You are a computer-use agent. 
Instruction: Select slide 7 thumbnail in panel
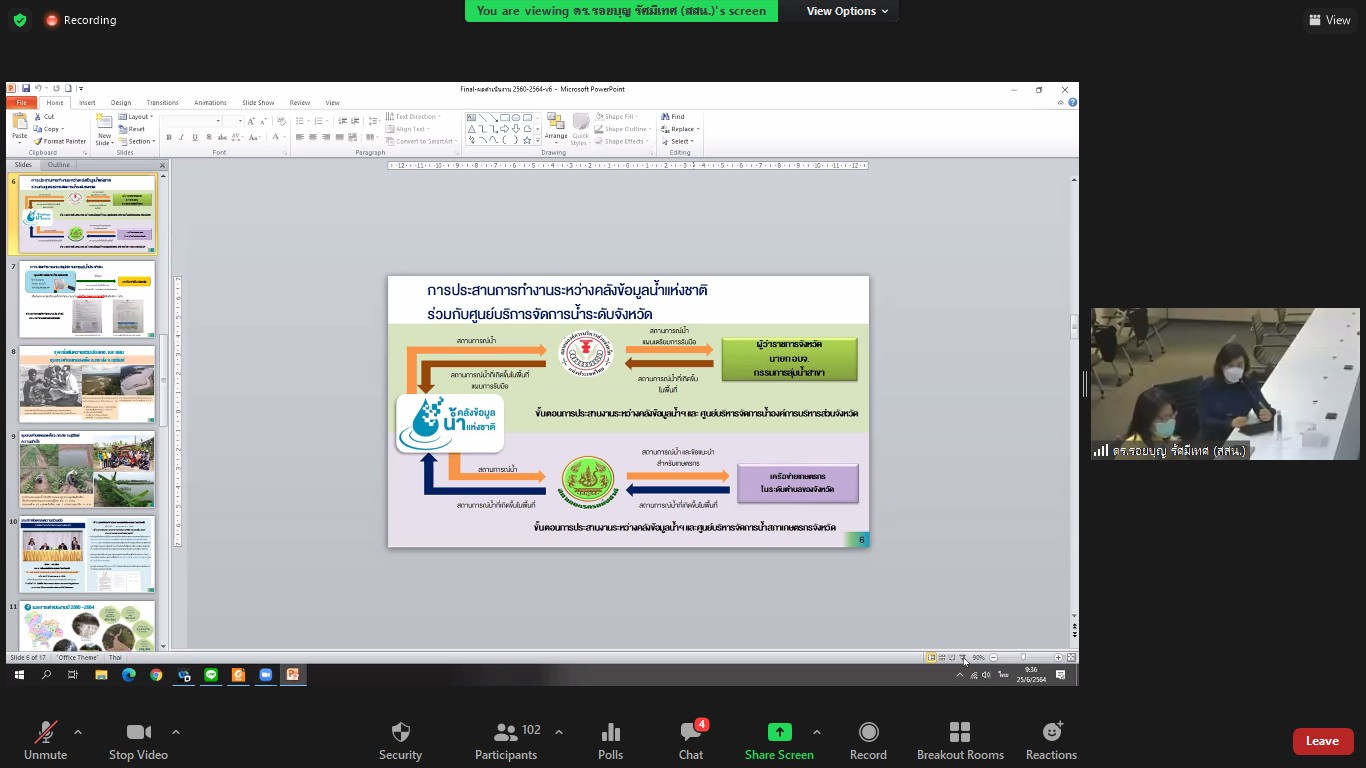[x=87, y=299]
